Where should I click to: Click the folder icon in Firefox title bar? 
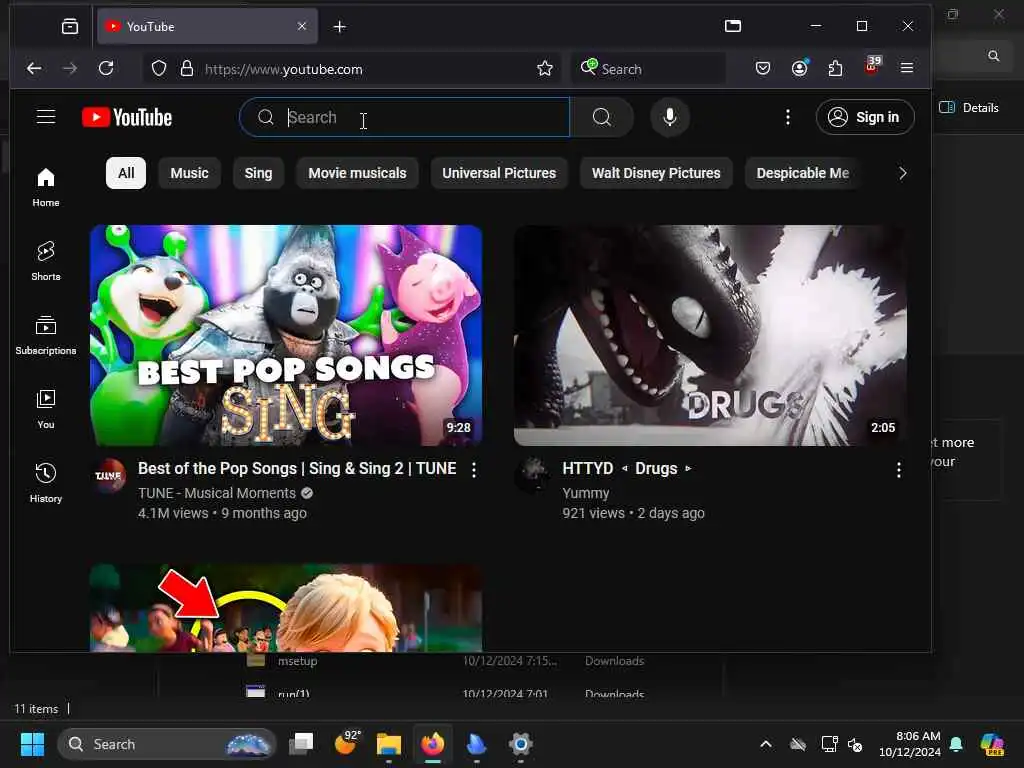(x=733, y=26)
